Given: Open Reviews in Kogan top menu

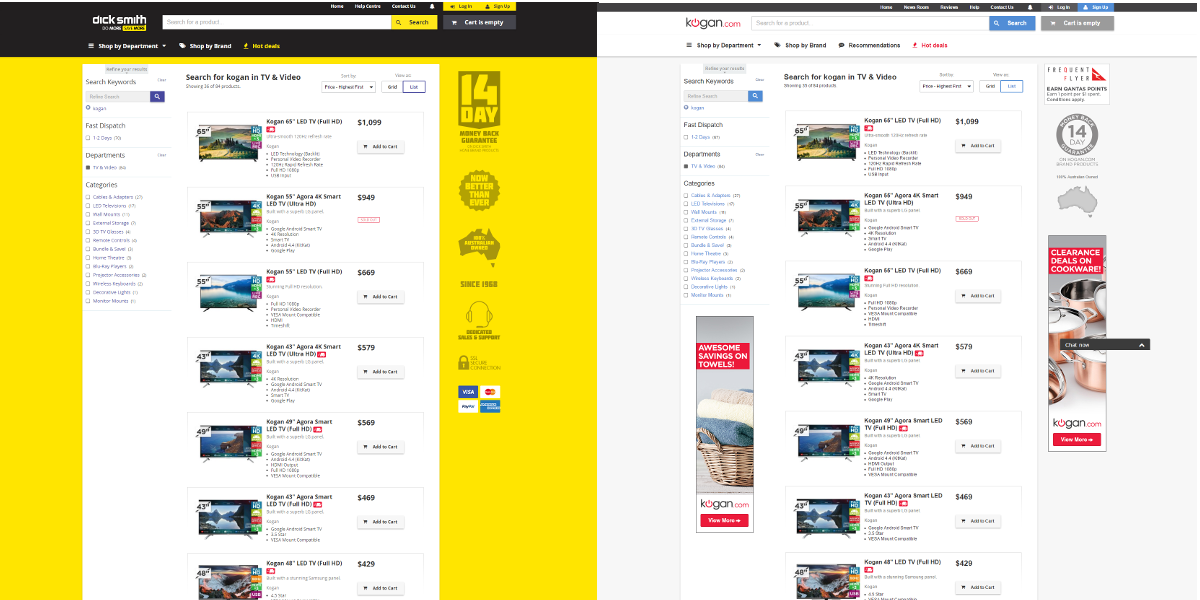Looking at the screenshot, I should click(x=949, y=7).
